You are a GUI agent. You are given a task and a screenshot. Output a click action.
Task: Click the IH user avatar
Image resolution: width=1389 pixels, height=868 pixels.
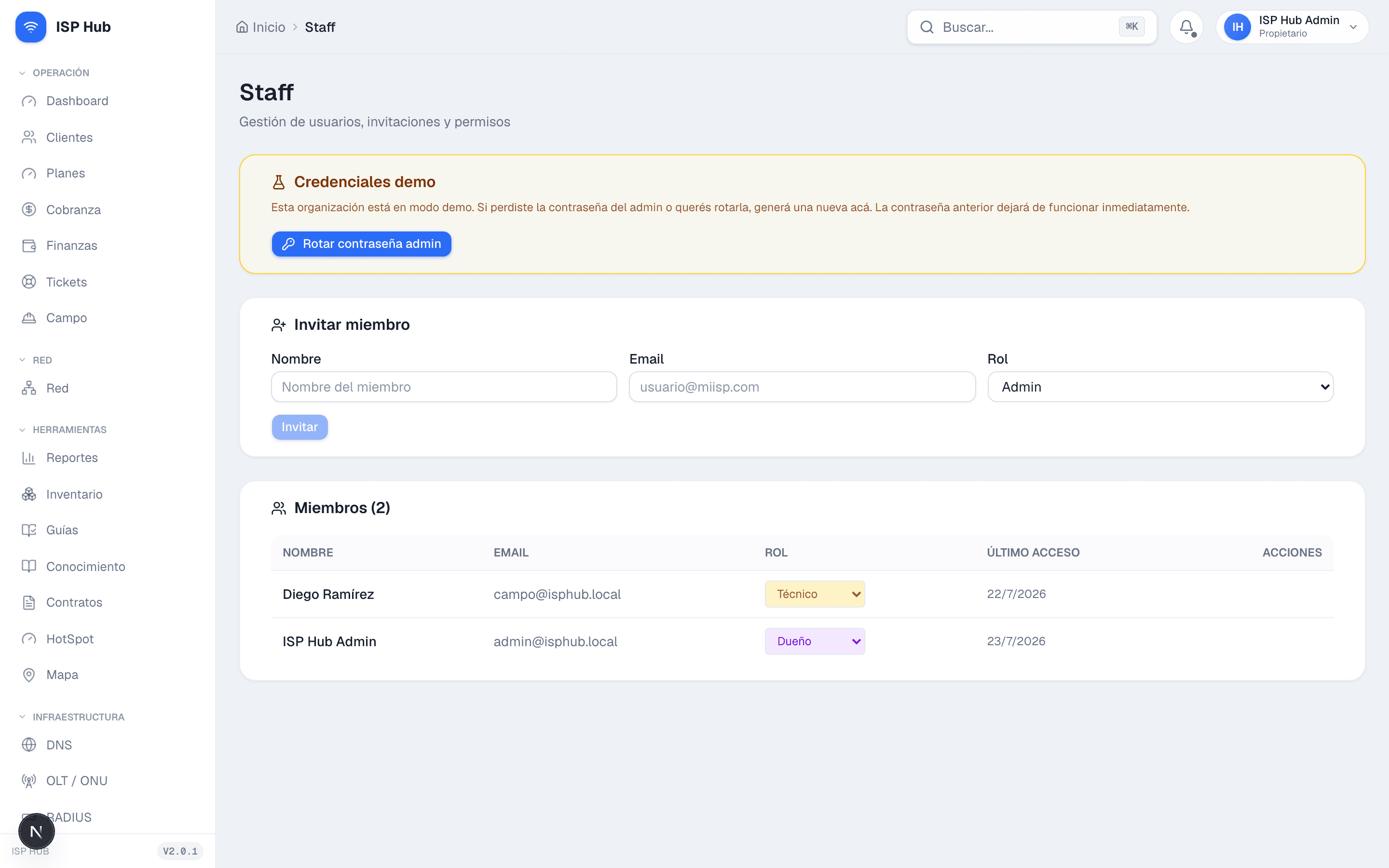1238,27
